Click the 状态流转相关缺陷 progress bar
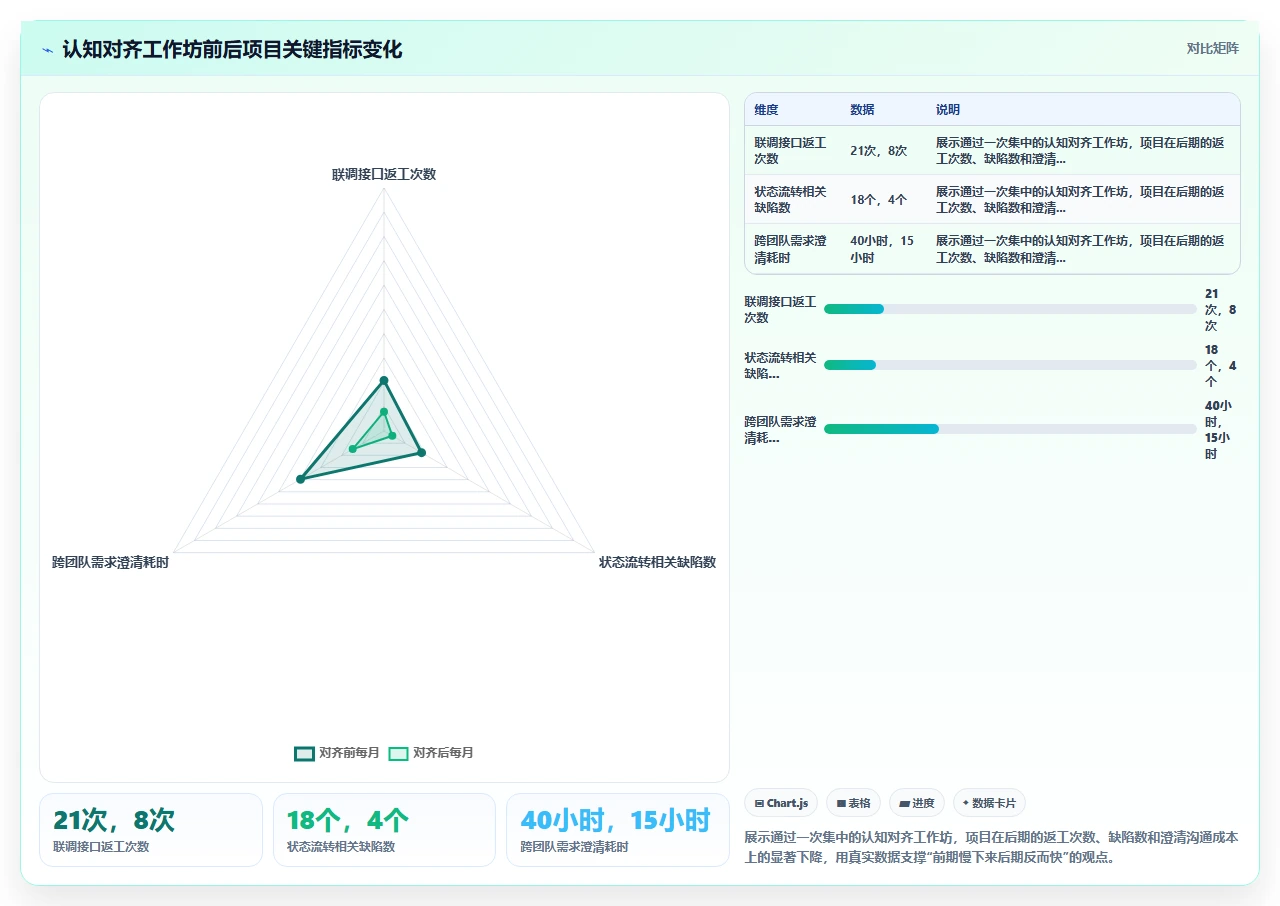This screenshot has height=906, width=1280. [x=1010, y=365]
